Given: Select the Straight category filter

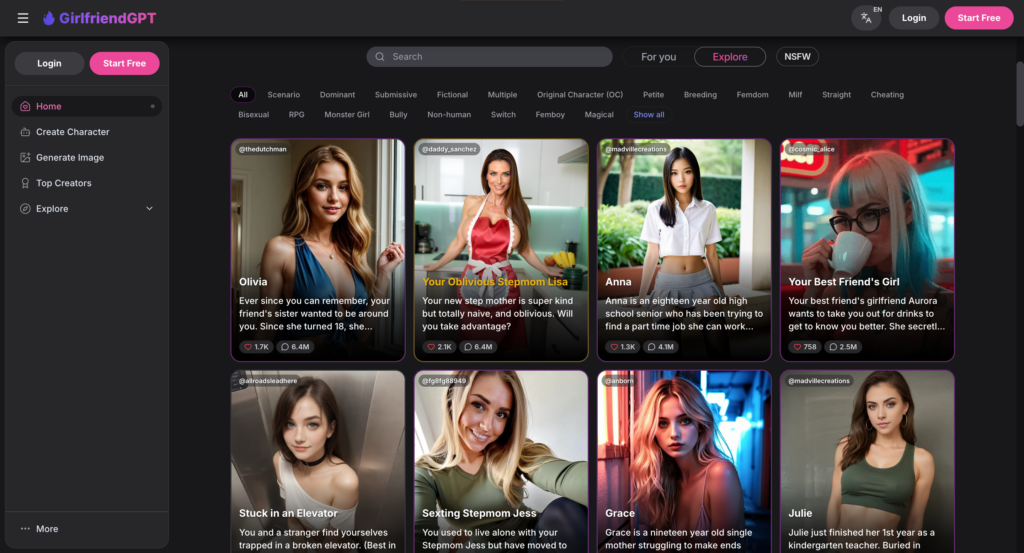Looking at the screenshot, I should click(837, 95).
